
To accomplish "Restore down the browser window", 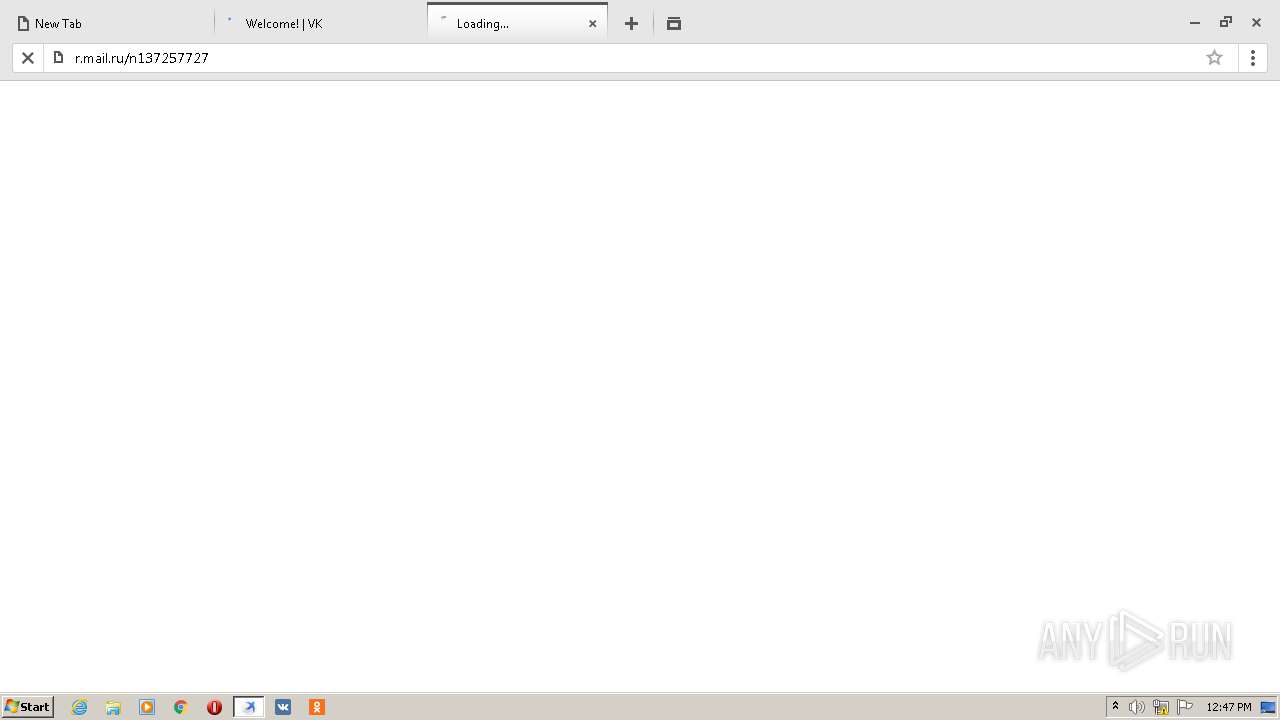I will (x=1225, y=23).
